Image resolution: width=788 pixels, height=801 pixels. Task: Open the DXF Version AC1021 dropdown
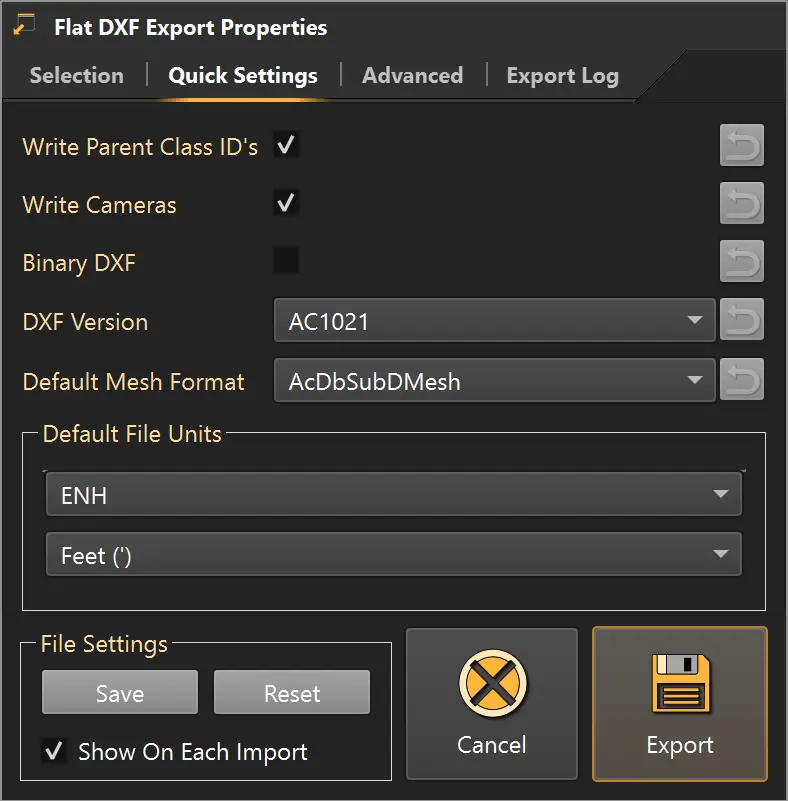[x=494, y=320]
